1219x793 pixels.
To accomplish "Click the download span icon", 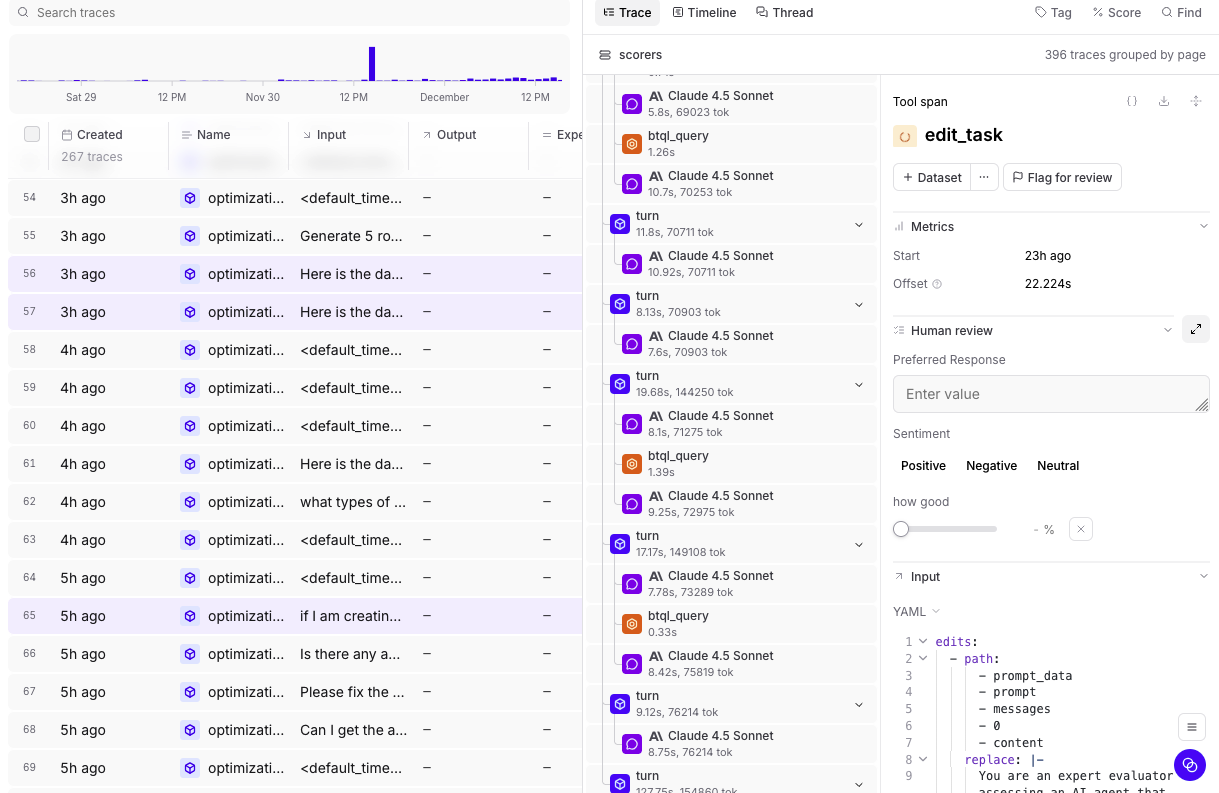I will point(1164,101).
